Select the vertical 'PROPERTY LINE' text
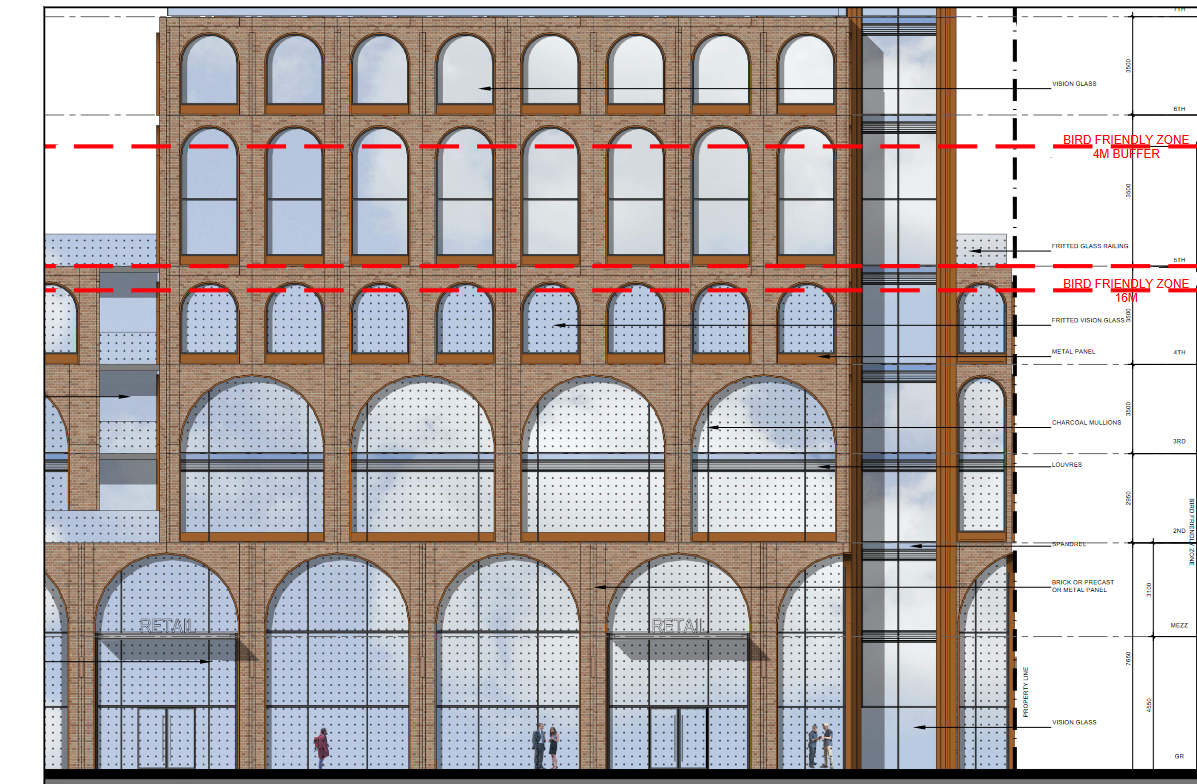This screenshot has height=784, width=1197. click(x=1025, y=694)
